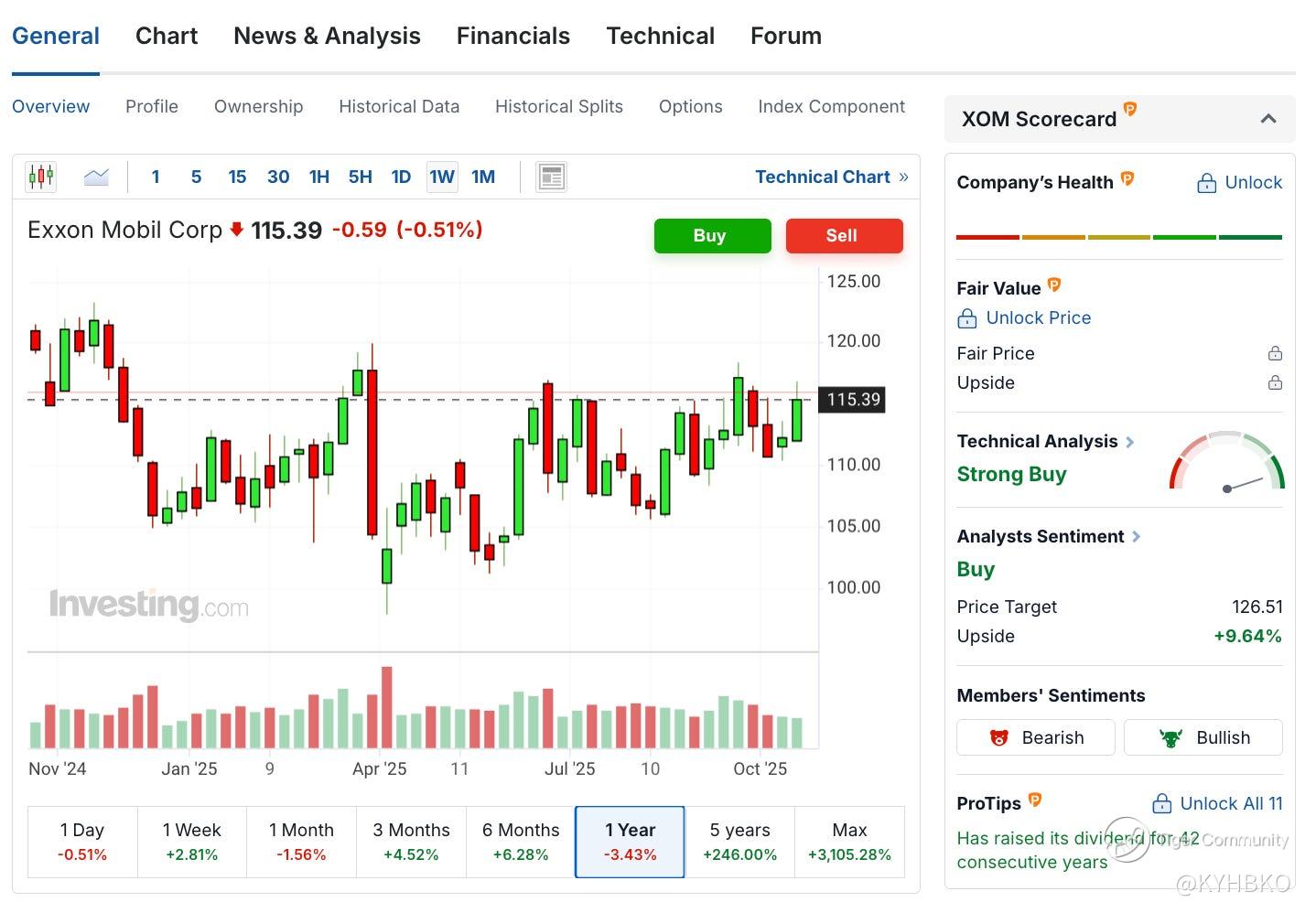Open Technical Analysis details

pos(1046,441)
